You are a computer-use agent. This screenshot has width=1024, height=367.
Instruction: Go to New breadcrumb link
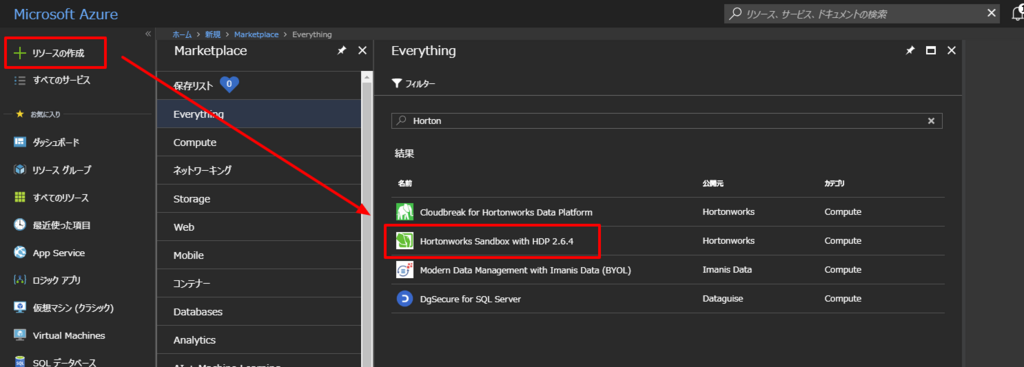pyautogui.click(x=213, y=34)
